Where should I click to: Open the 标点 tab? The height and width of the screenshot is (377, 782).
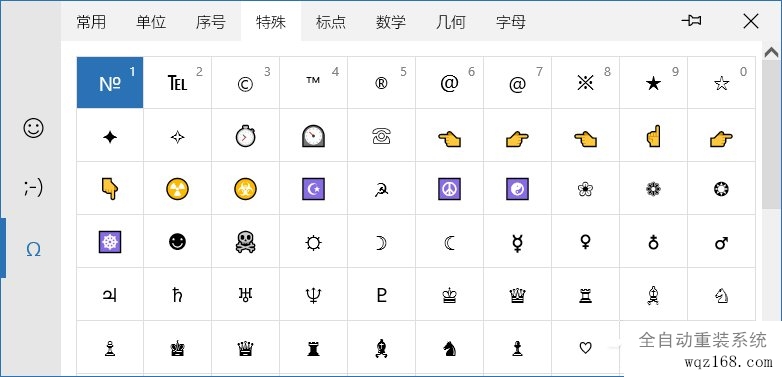click(331, 22)
